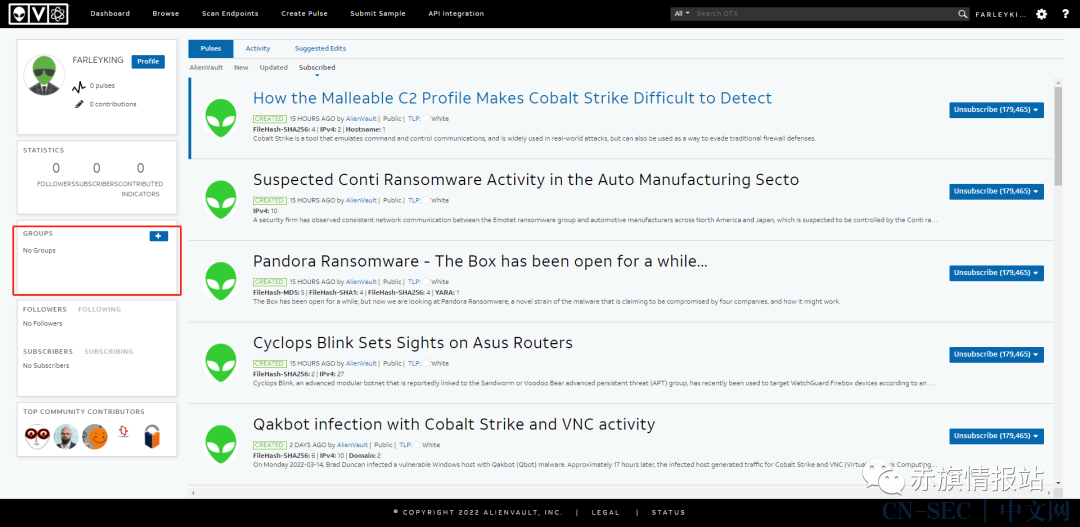Click TLP link on Cyclops Blink pulse
This screenshot has width=1080, height=527.
[x=414, y=364]
